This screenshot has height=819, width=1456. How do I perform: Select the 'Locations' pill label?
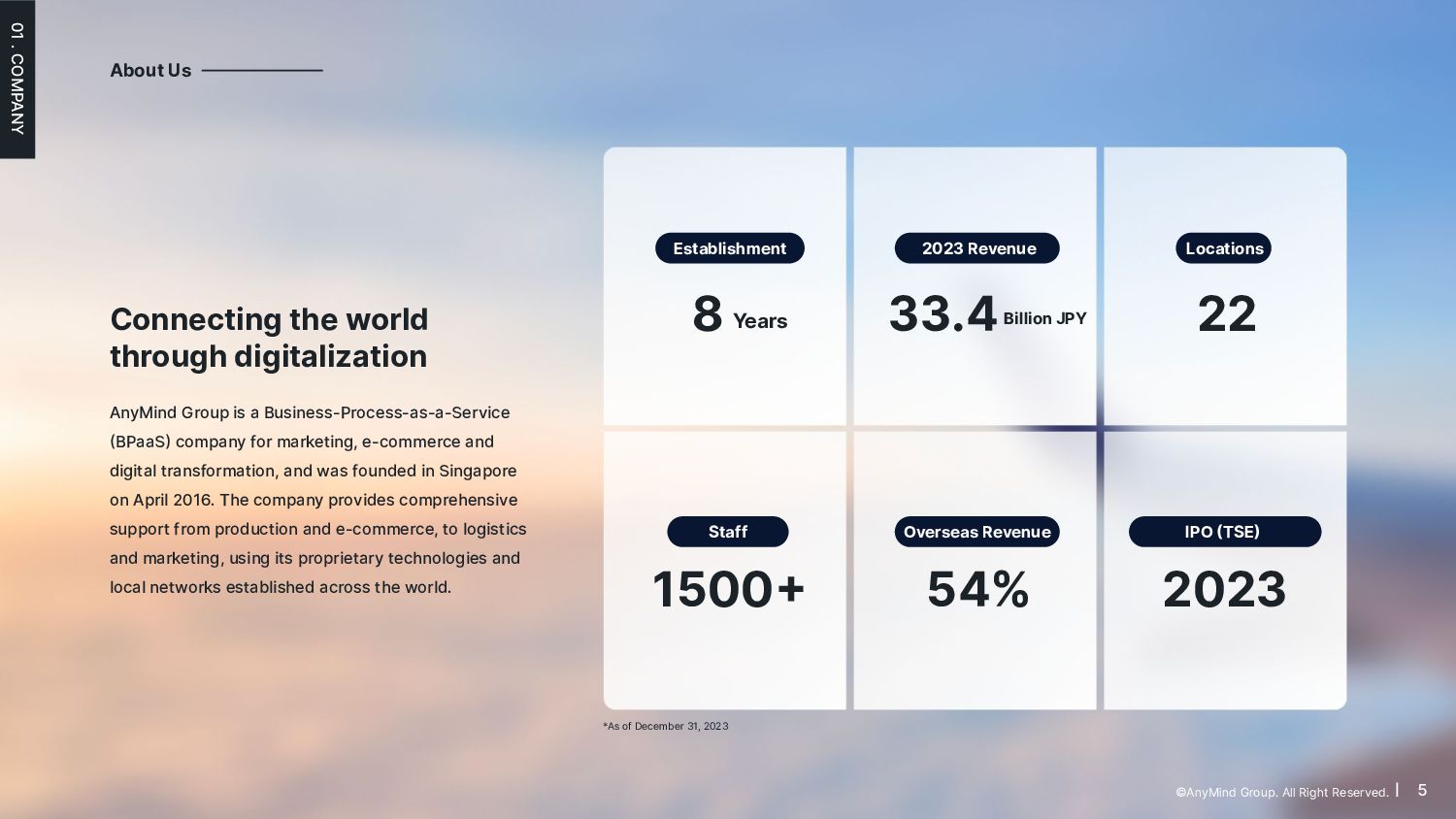click(x=1224, y=248)
